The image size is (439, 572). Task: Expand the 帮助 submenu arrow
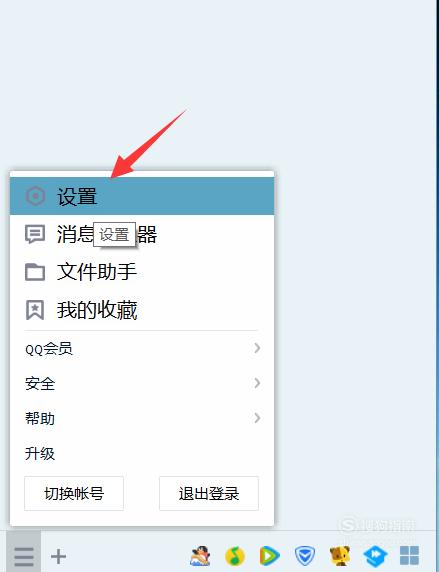click(257, 418)
